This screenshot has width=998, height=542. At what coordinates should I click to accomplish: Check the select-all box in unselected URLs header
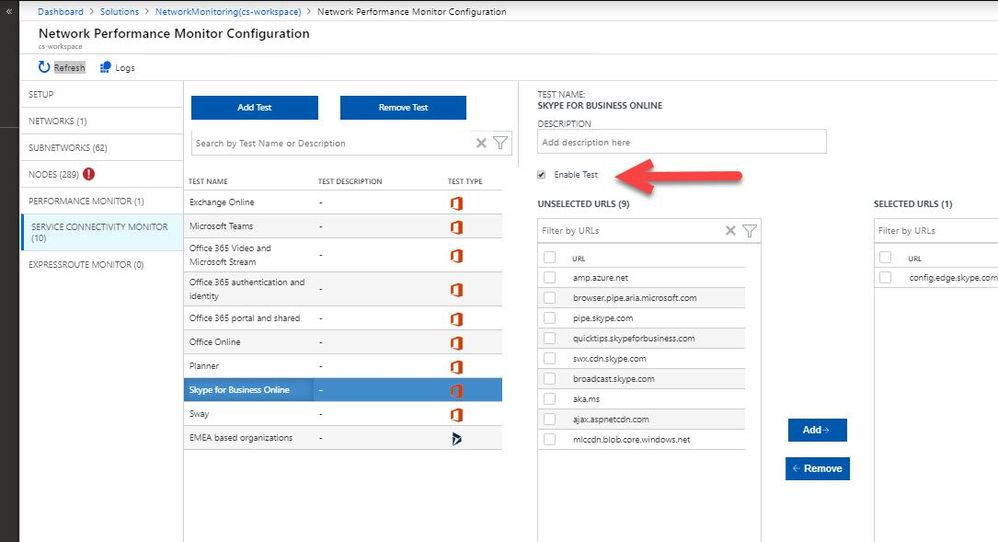point(550,257)
